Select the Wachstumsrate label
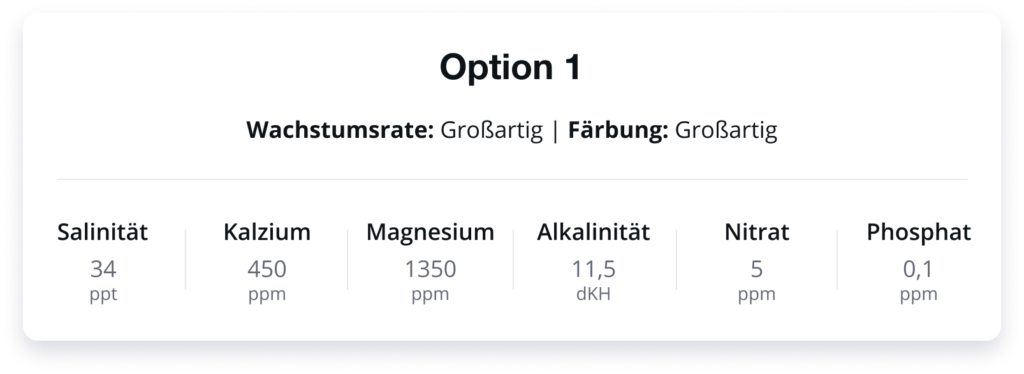The width and height of the screenshot is (1024, 374). 340,131
